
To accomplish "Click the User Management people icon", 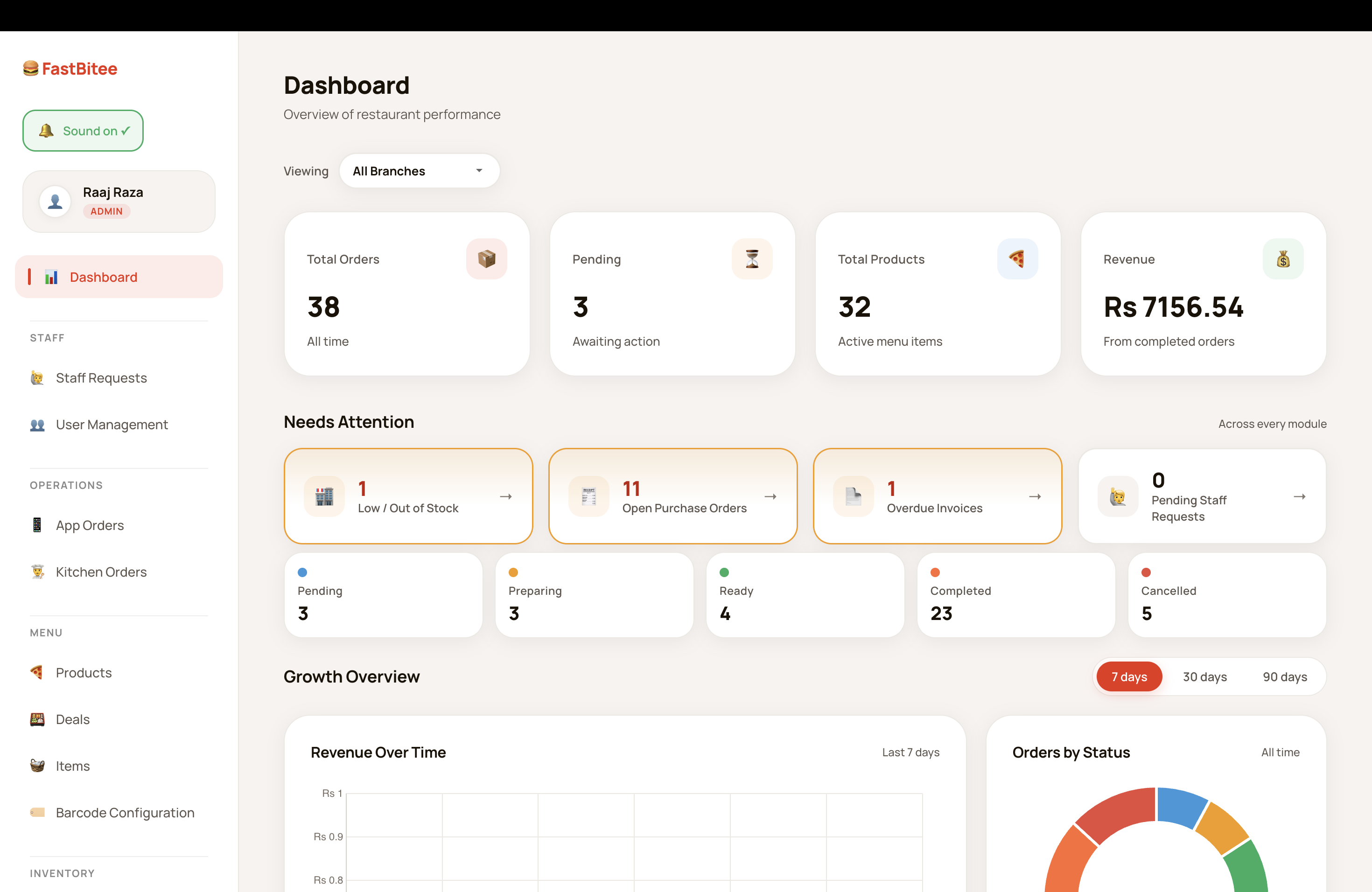I will pos(37,425).
